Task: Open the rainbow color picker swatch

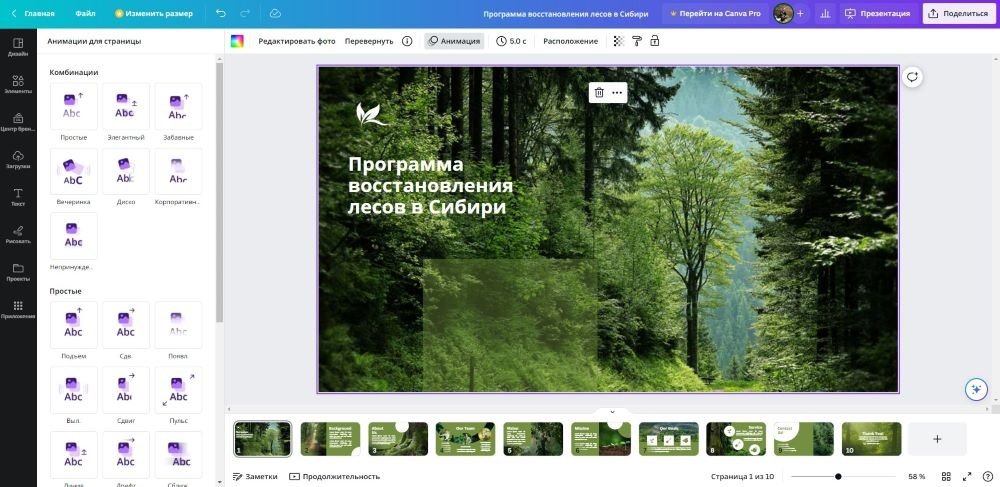Action: point(237,41)
